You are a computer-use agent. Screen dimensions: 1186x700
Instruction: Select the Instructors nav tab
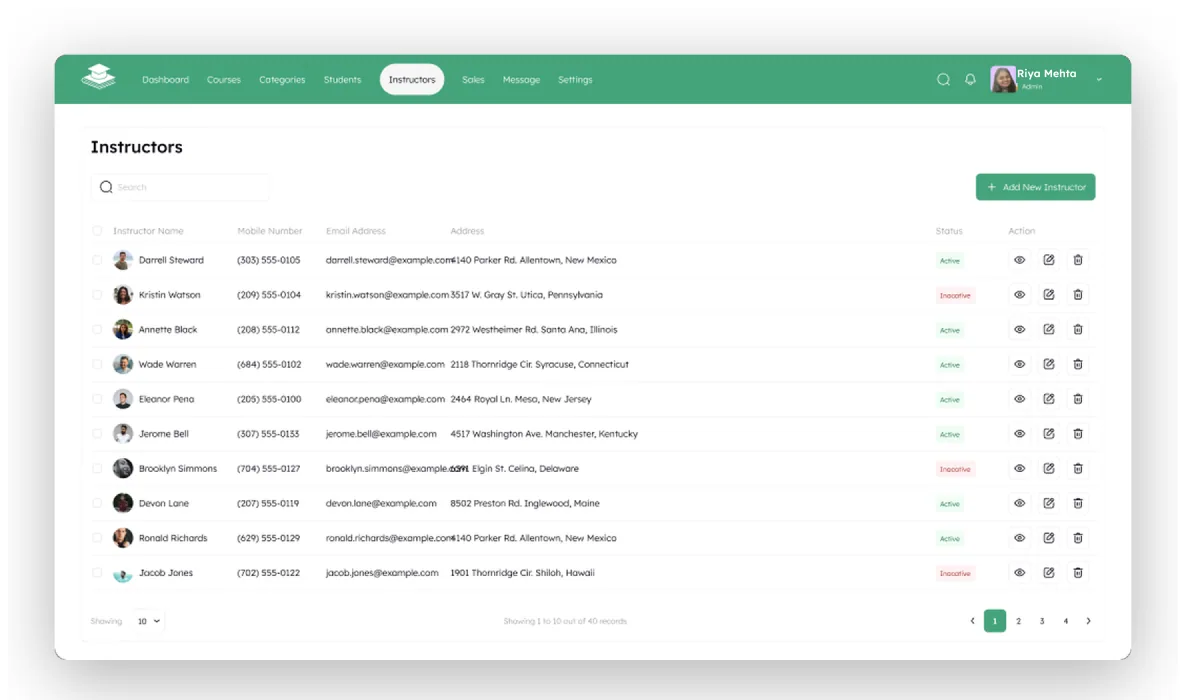point(412,79)
